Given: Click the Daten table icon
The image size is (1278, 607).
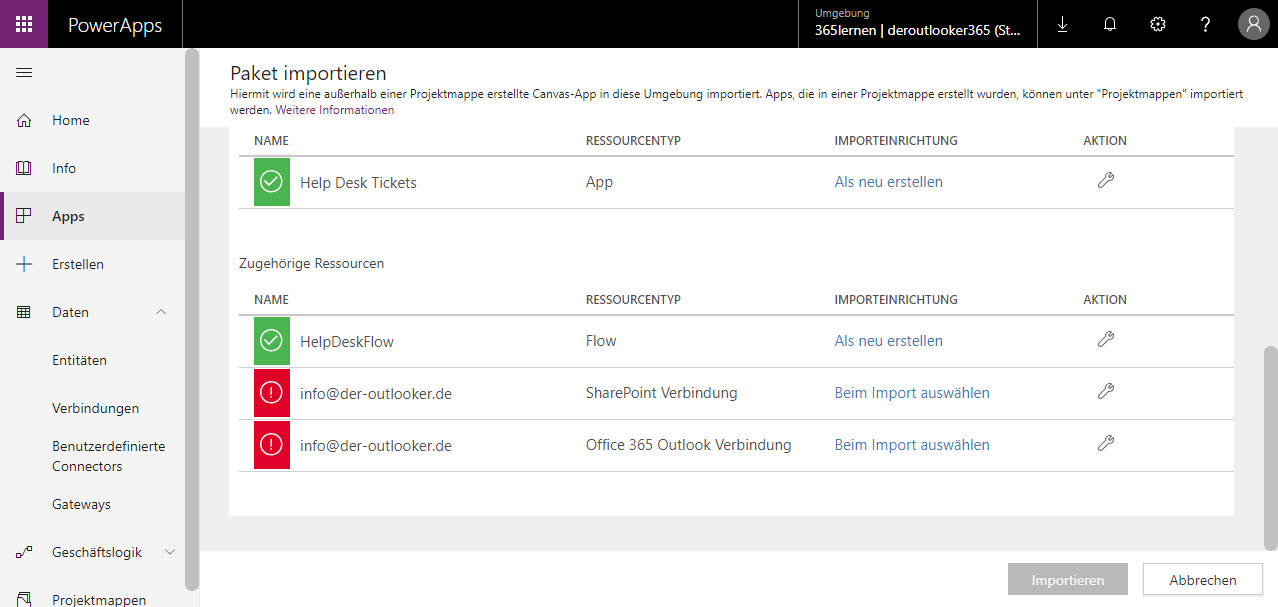Looking at the screenshot, I should pos(25,312).
